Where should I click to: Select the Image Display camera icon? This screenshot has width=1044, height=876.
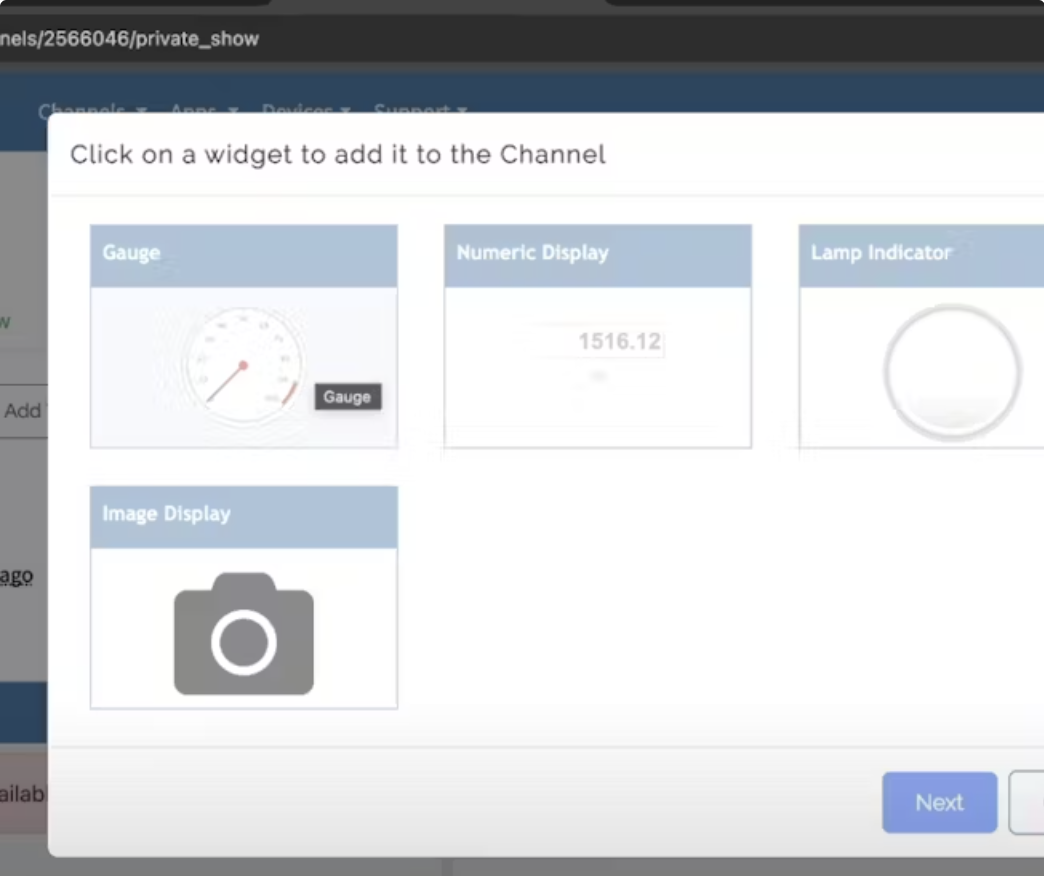coord(244,634)
